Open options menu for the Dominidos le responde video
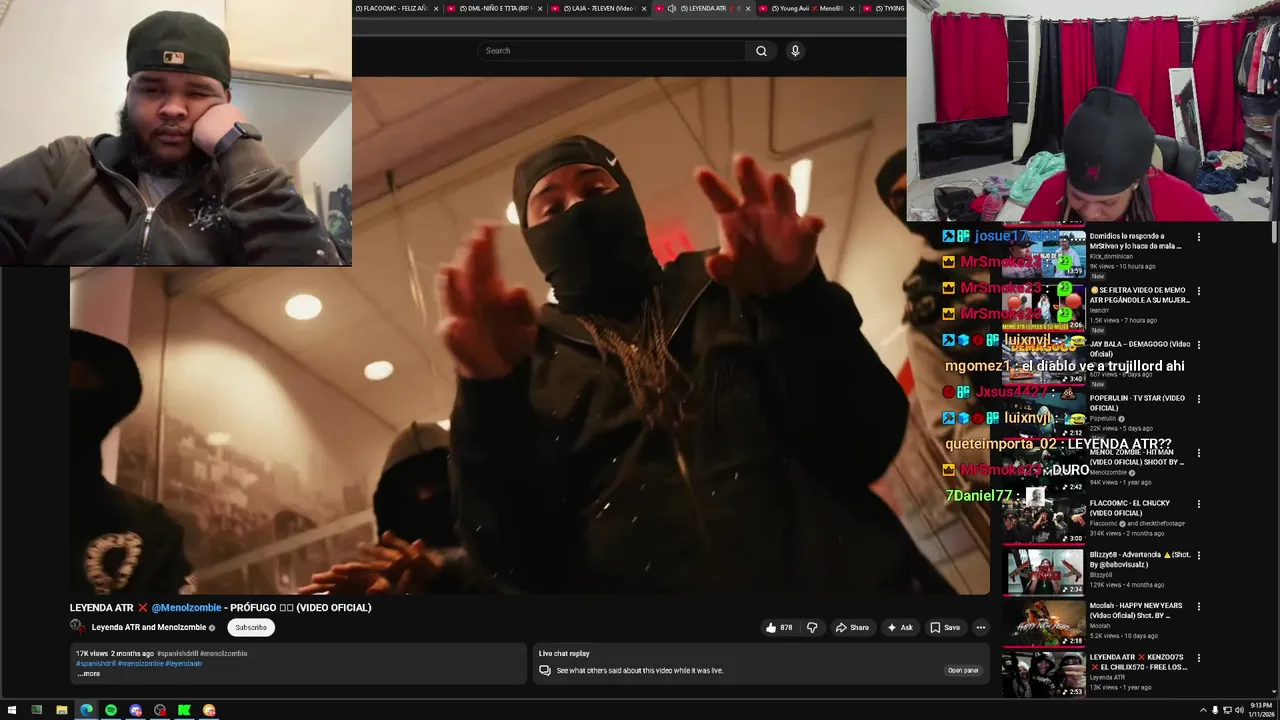The width and height of the screenshot is (1280, 720). [1199, 237]
